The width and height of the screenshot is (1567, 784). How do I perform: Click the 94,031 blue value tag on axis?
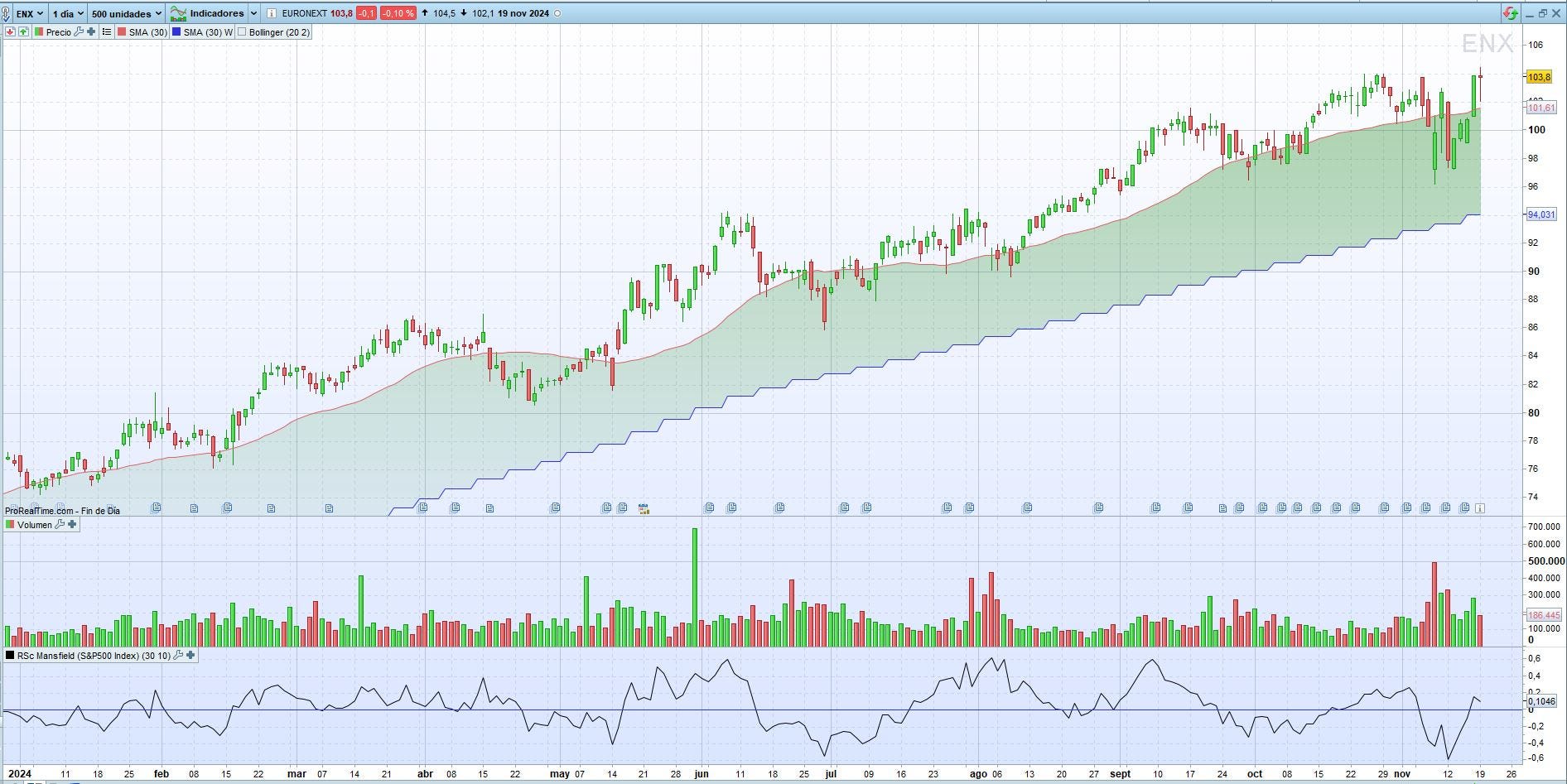click(1540, 214)
